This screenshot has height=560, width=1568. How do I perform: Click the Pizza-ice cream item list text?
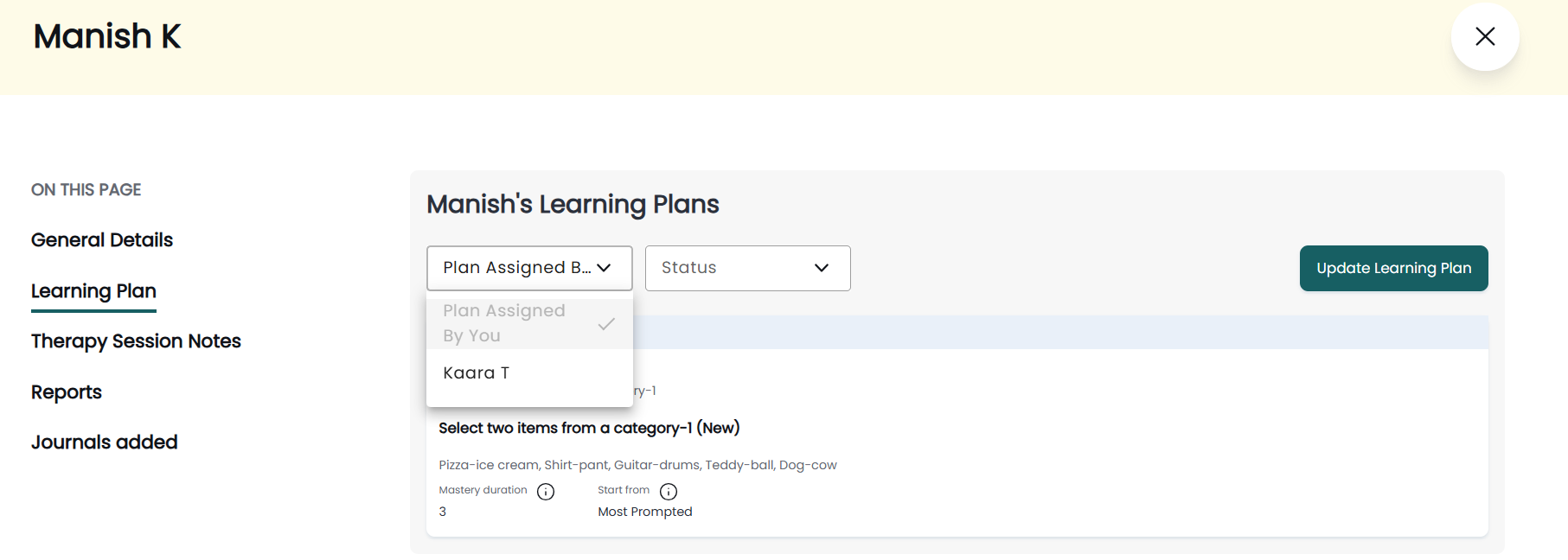click(637, 465)
